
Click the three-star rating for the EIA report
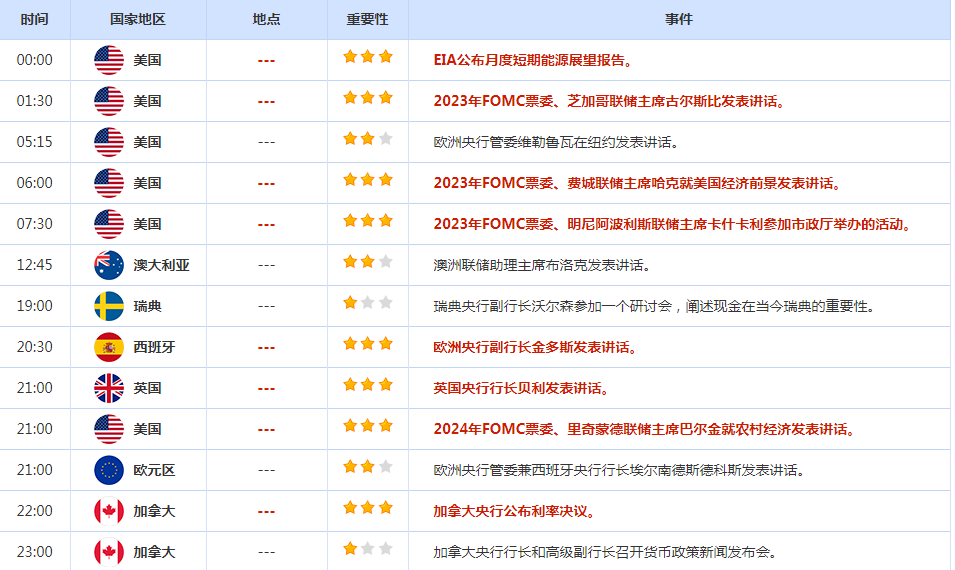pos(368,57)
